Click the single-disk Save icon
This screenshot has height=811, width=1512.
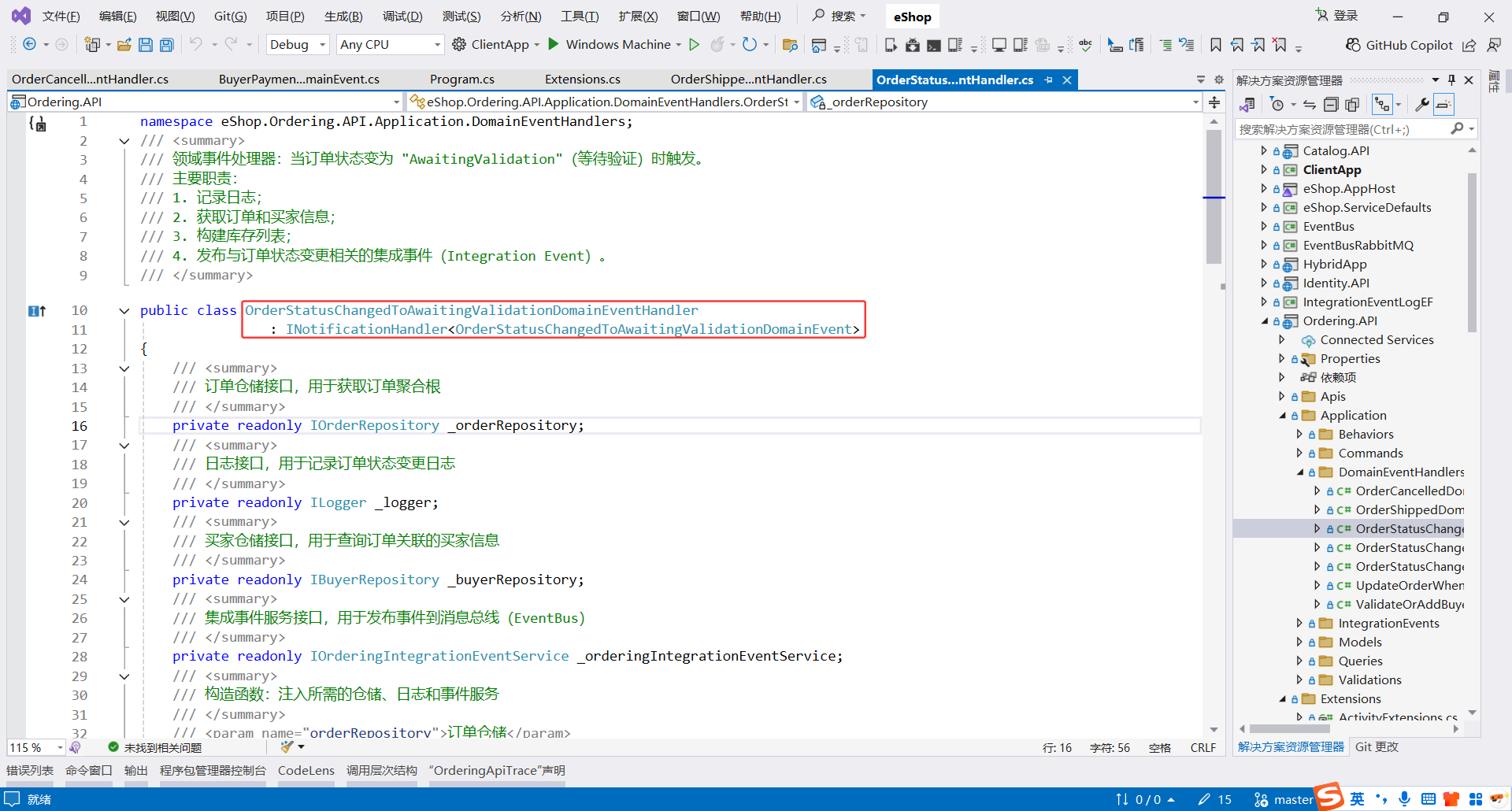[146, 45]
